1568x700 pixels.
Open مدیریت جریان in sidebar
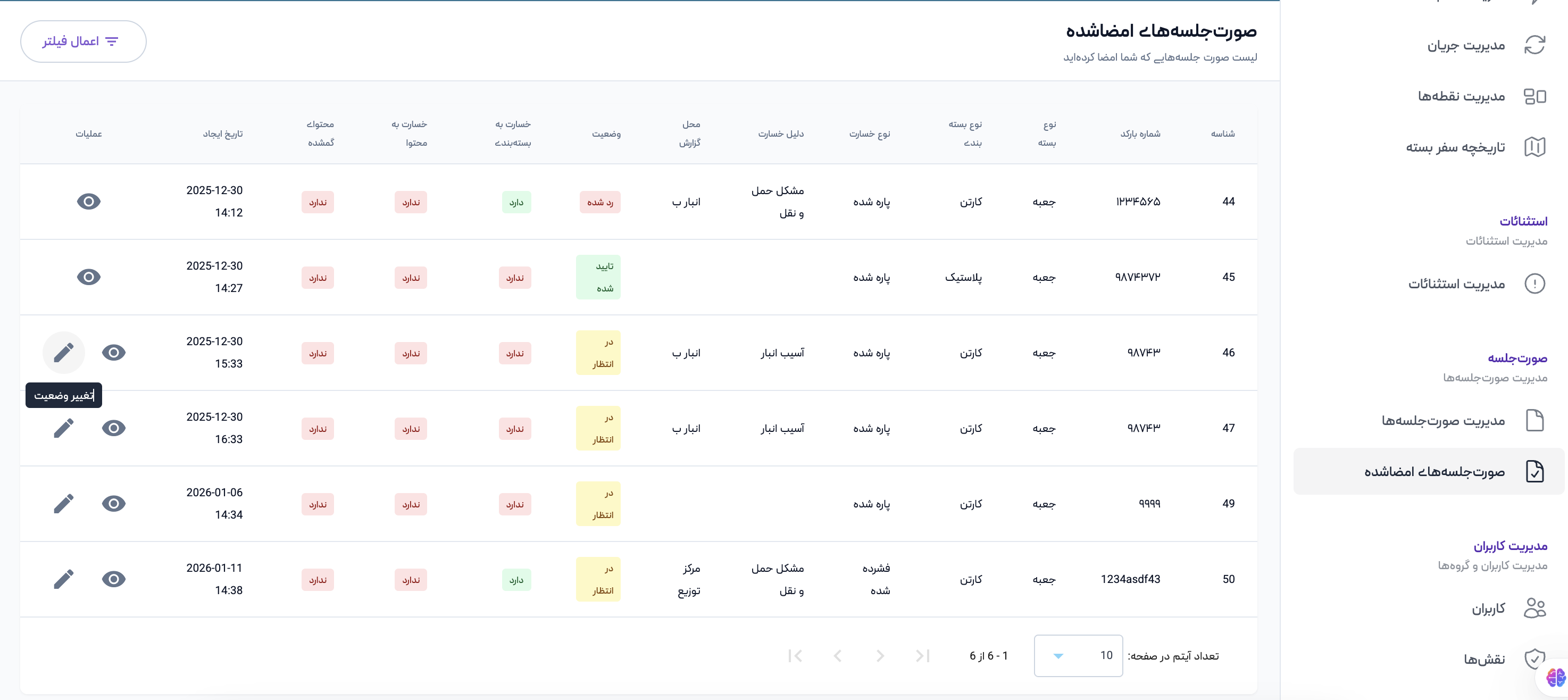click(x=1466, y=45)
